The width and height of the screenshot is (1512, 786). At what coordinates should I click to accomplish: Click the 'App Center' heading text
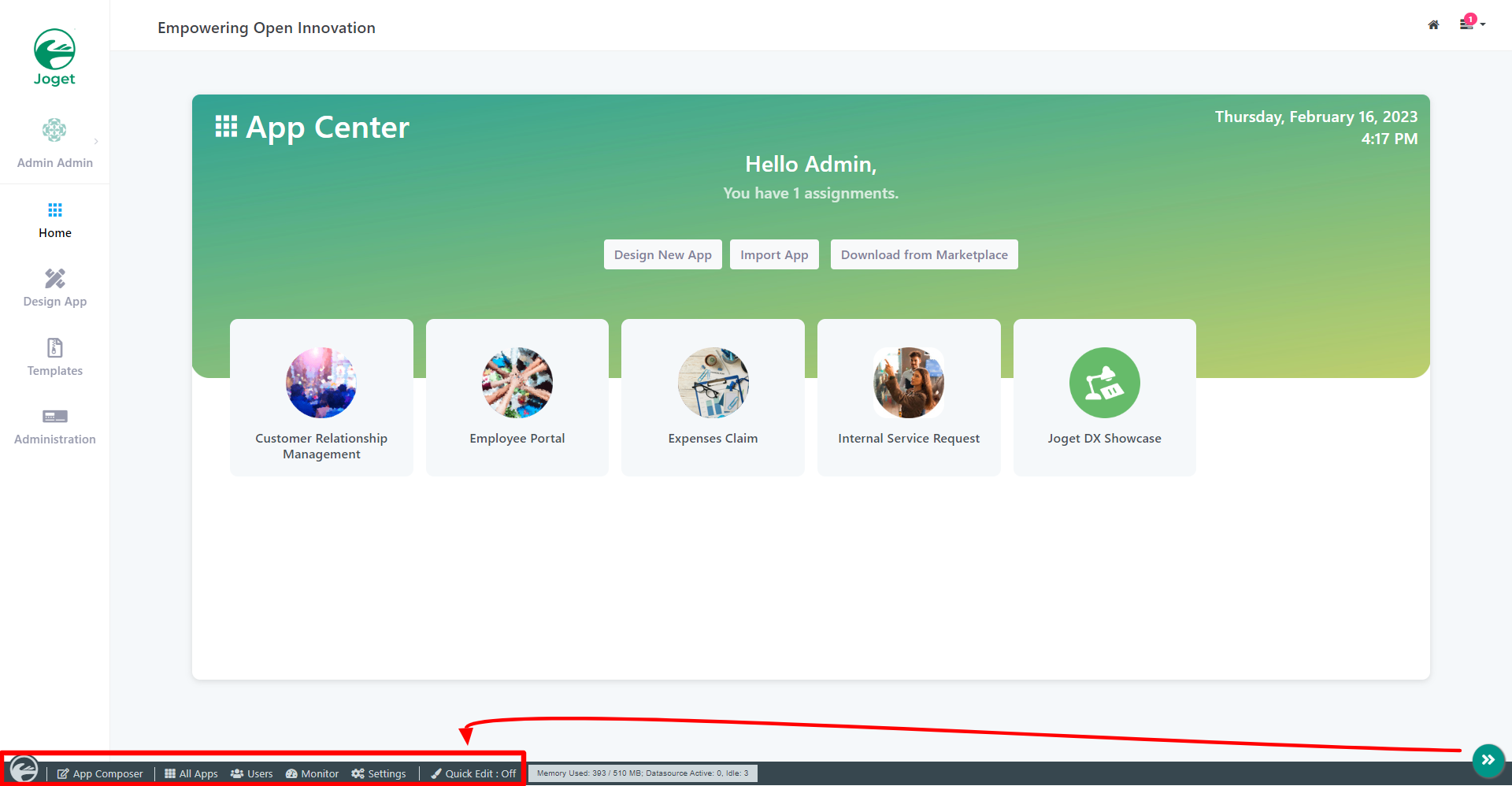click(x=328, y=128)
